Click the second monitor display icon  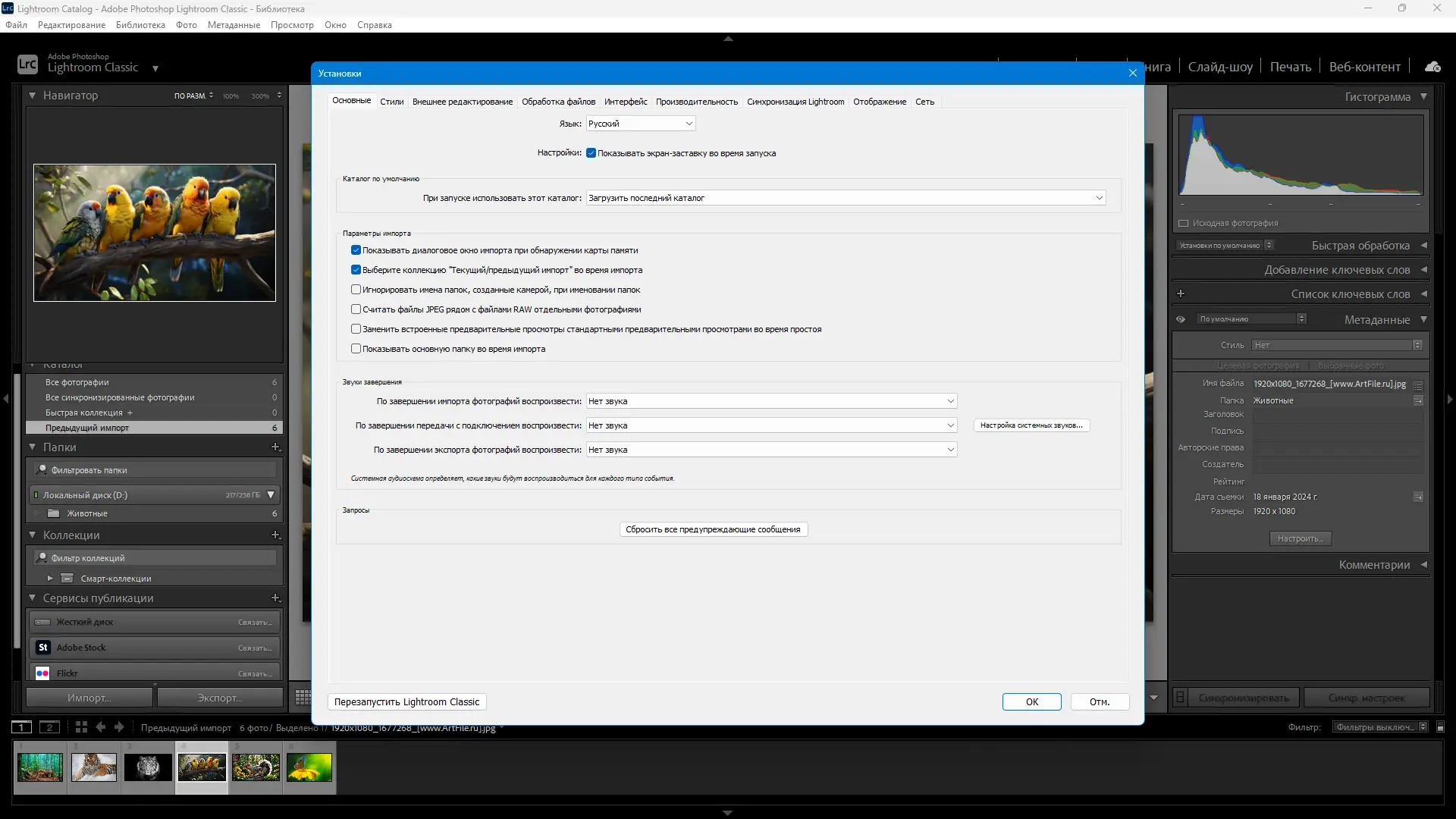[x=49, y=727]
